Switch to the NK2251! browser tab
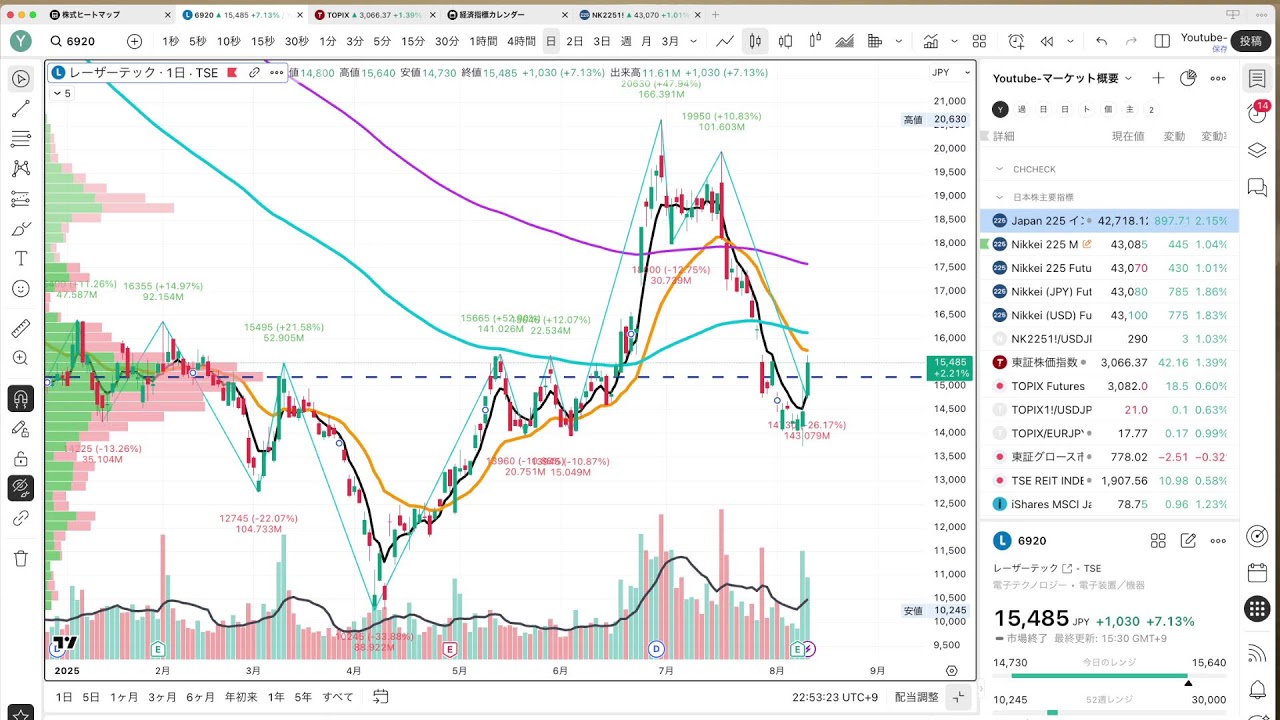 point(640,15)
